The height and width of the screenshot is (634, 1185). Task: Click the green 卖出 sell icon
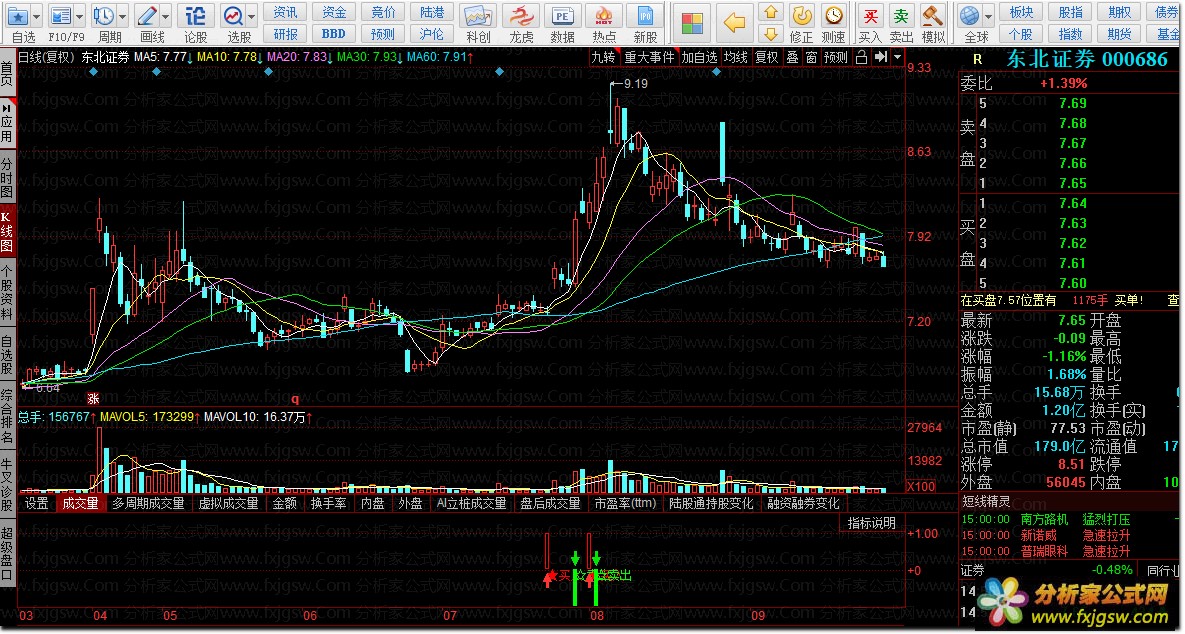(901, 16)
